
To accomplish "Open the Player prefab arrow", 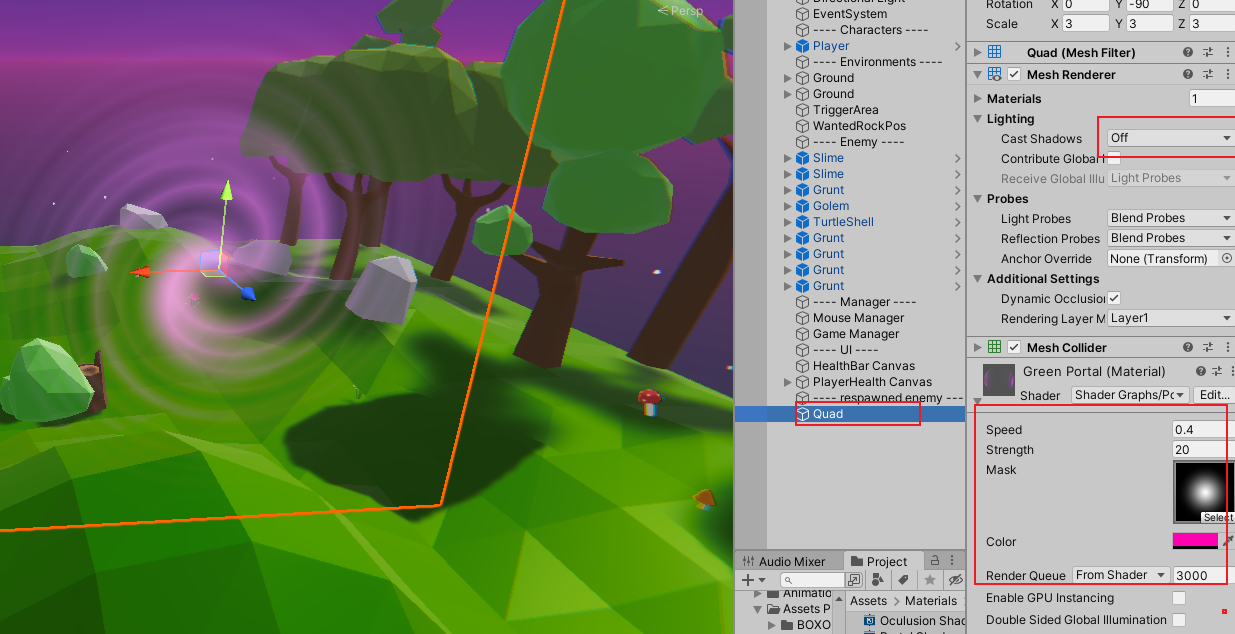I will [x=958, y=46].
